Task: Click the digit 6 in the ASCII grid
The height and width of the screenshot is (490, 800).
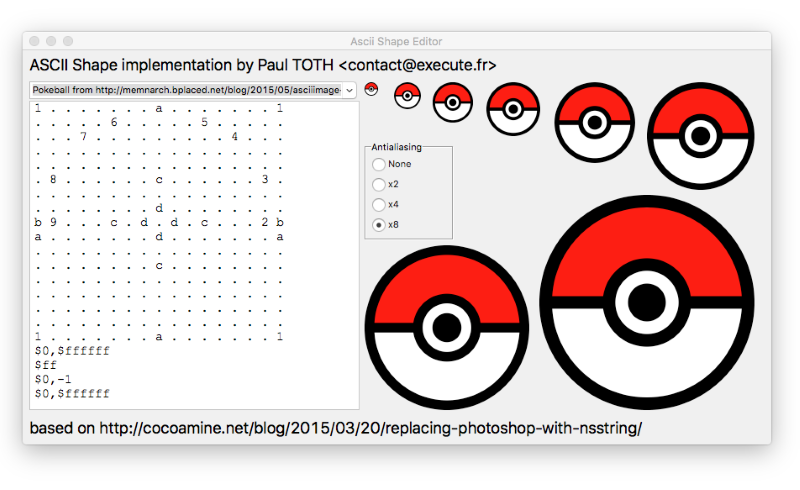Action: (x=114, y=122)
